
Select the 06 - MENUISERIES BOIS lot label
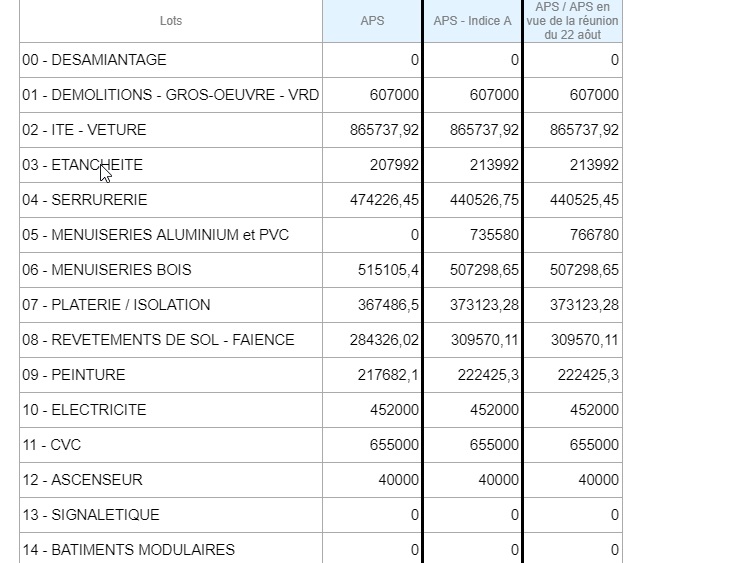[x=107, y=270]
